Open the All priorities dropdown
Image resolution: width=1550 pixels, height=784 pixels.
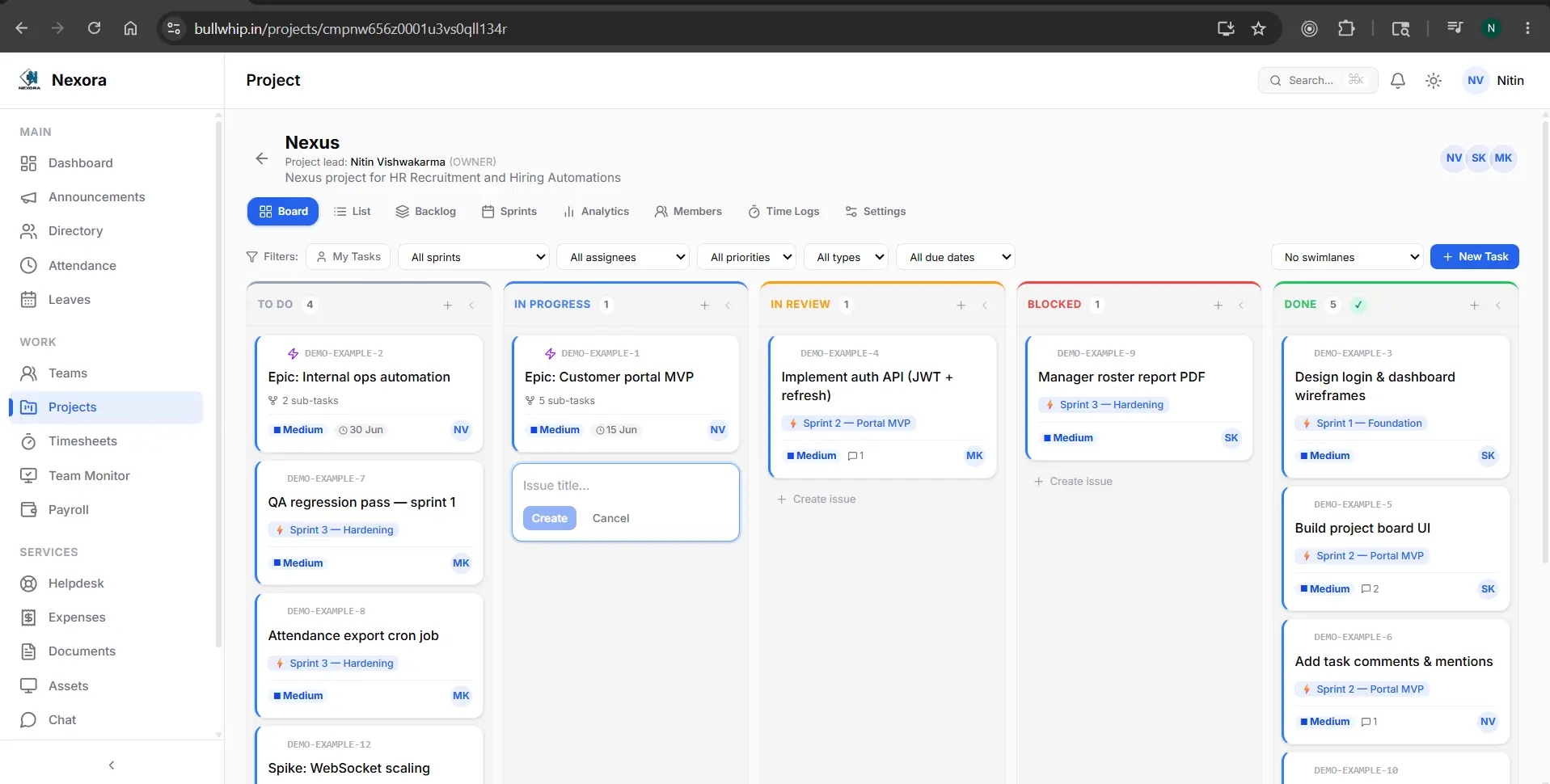(x=747, y=257)
